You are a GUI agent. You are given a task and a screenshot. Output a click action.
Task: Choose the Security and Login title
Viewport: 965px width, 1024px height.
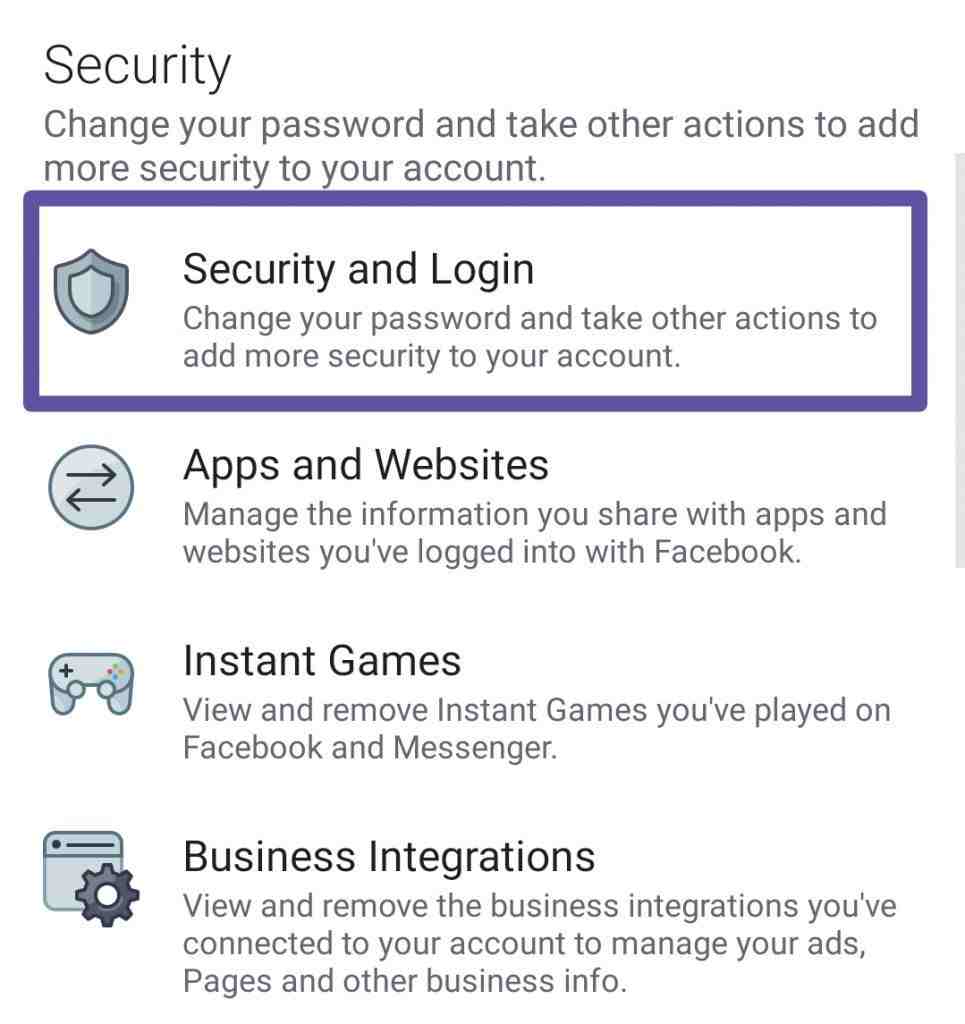coord(358,269)
